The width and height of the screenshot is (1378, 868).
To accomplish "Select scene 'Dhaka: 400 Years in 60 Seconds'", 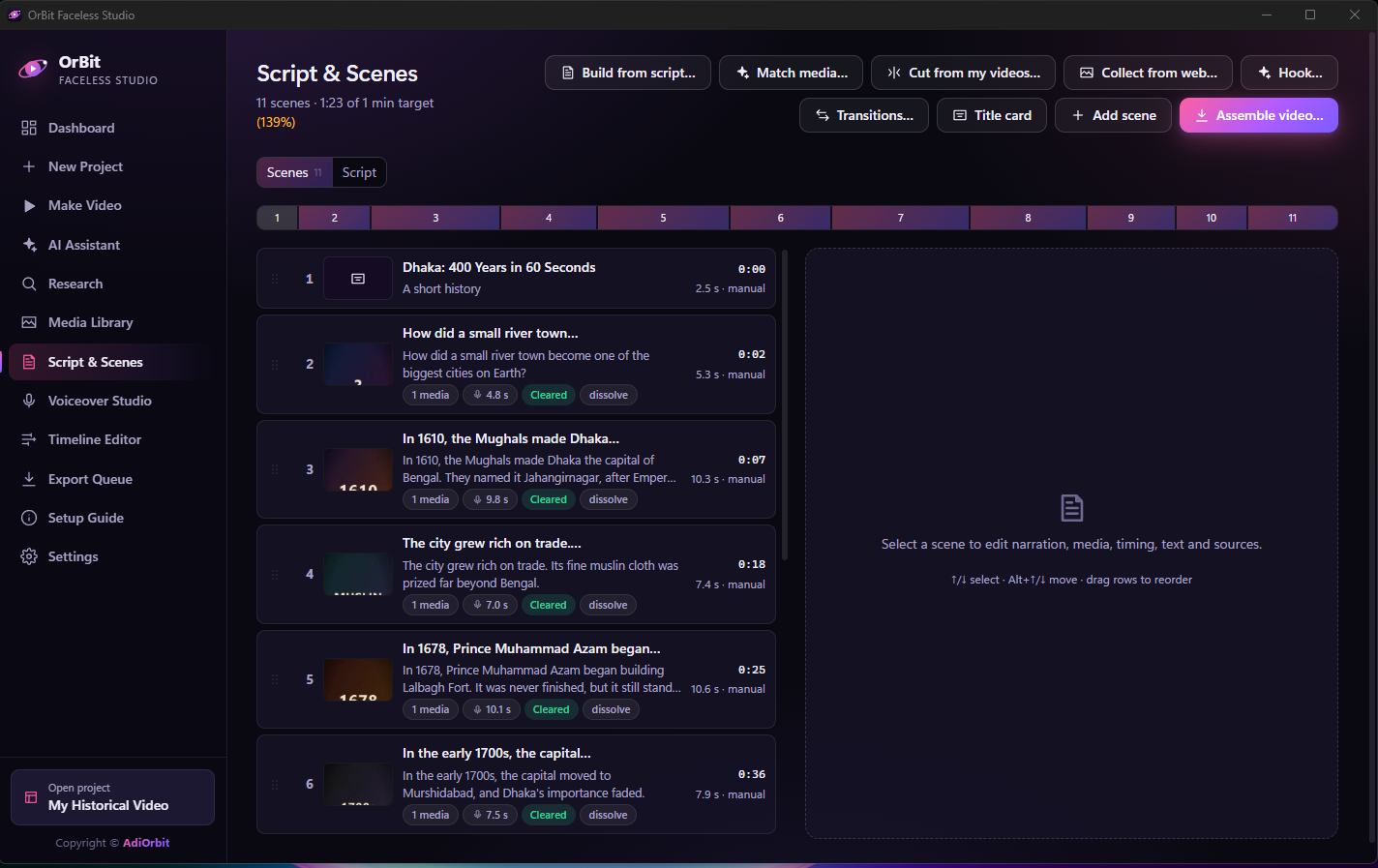I will click(x=516, y=279).
